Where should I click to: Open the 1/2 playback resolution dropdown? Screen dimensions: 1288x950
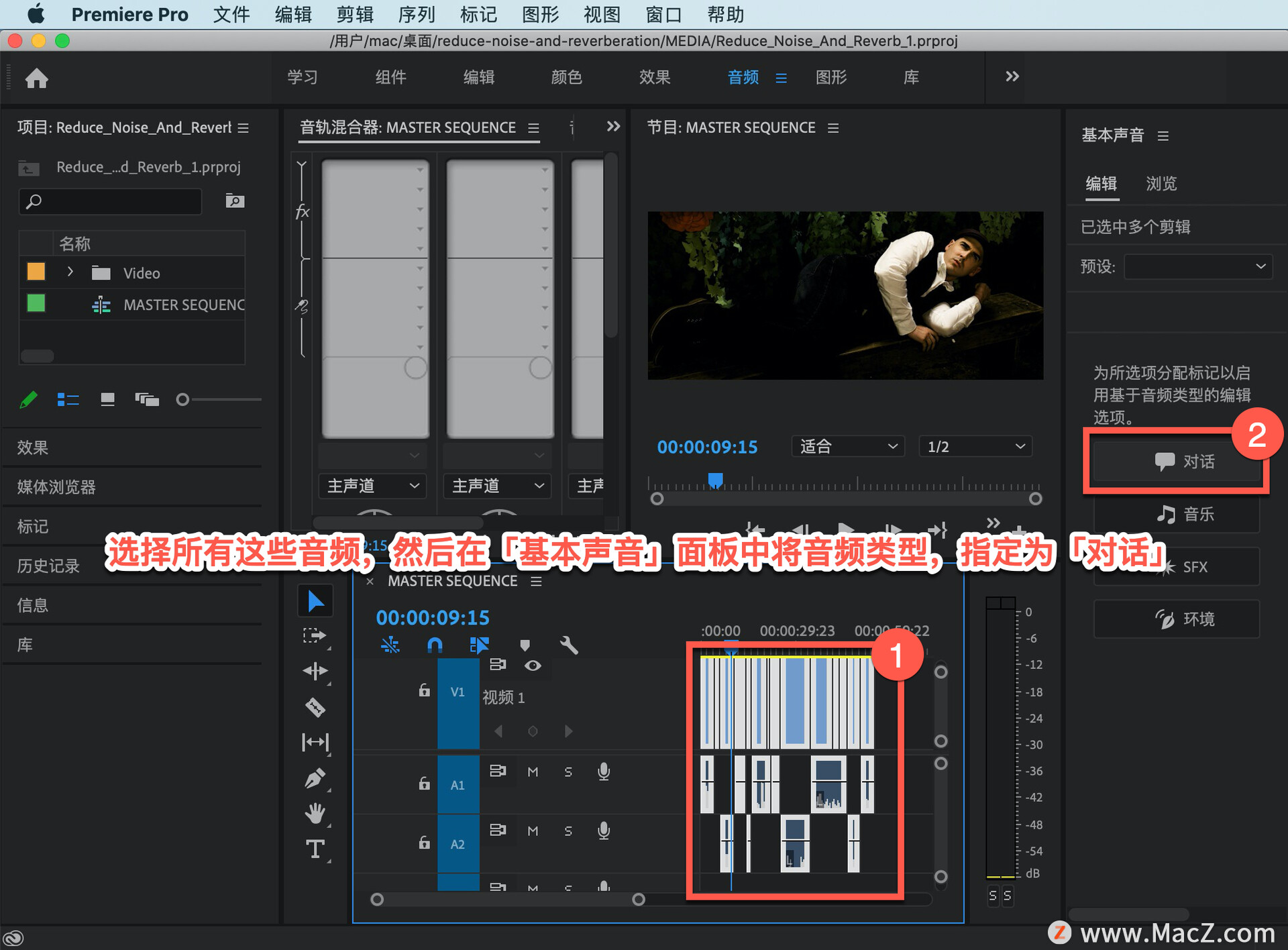pos(975,446)
